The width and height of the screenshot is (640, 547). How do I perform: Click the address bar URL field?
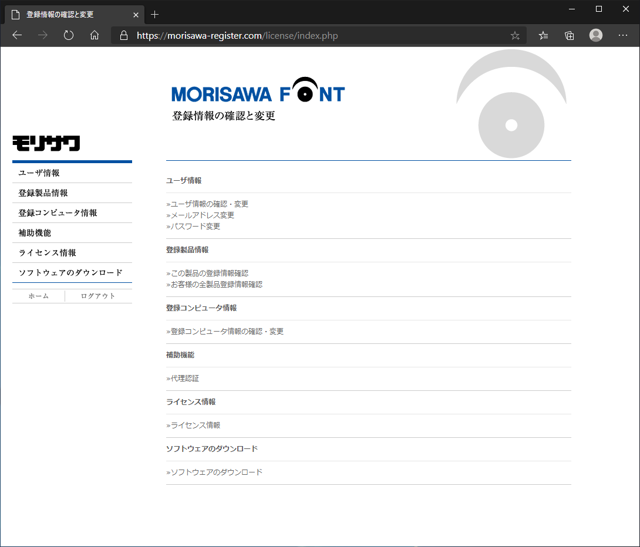(318, 36)
